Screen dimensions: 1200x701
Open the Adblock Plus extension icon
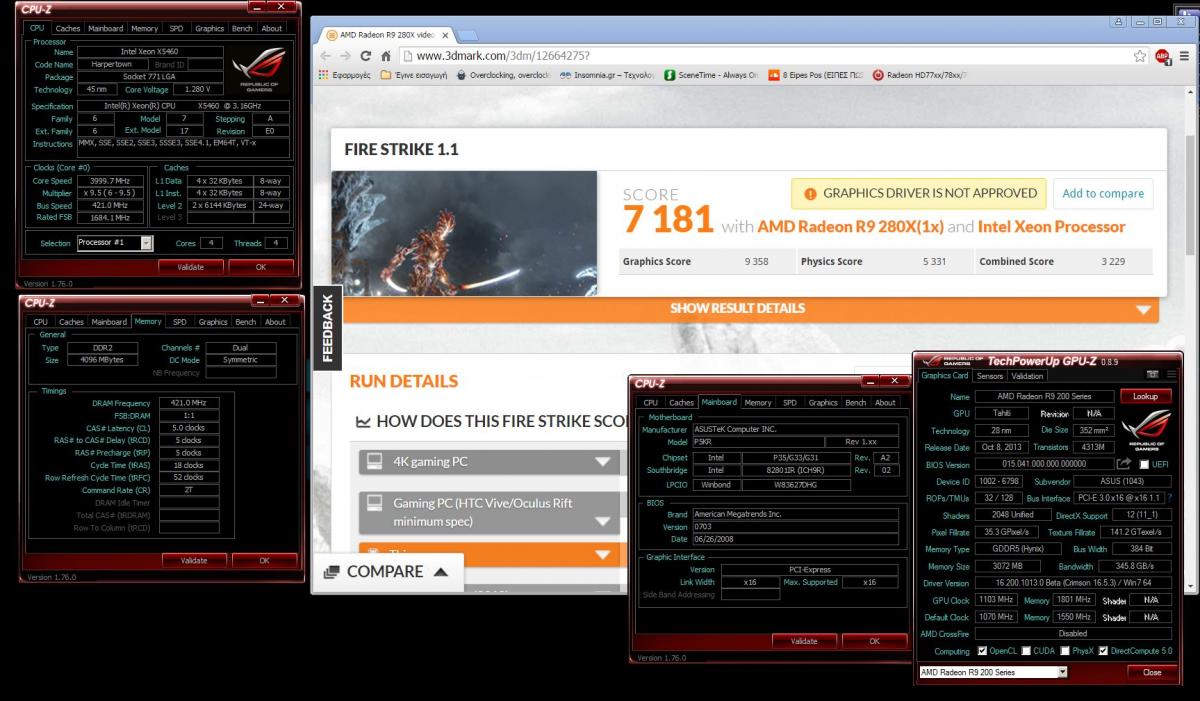coord(1162,56)
